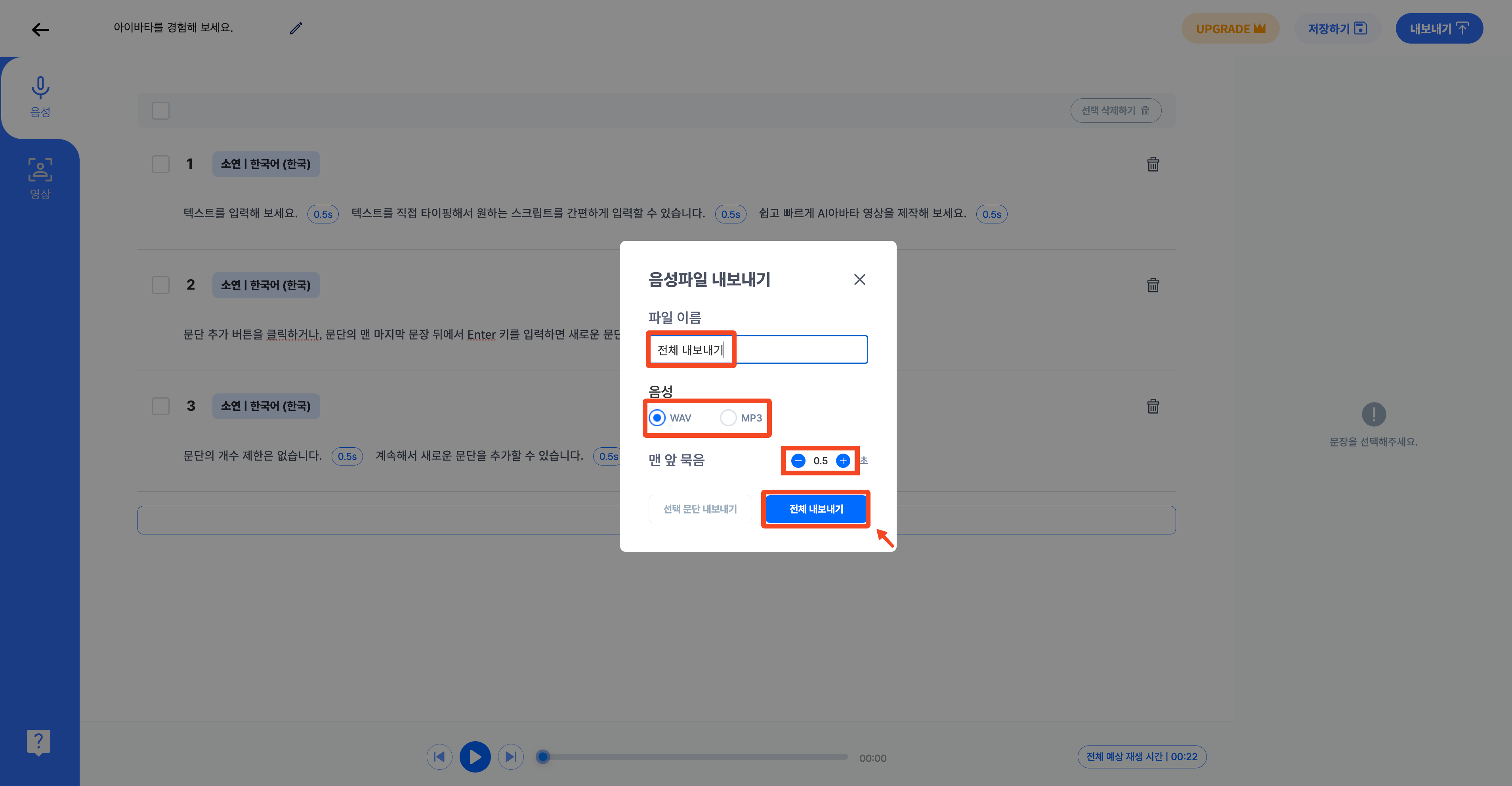Viewport: 1512px width, 786px height.
Task: Close the 음성파일 내보내기 dialog
Action: (x=859, y=279)
